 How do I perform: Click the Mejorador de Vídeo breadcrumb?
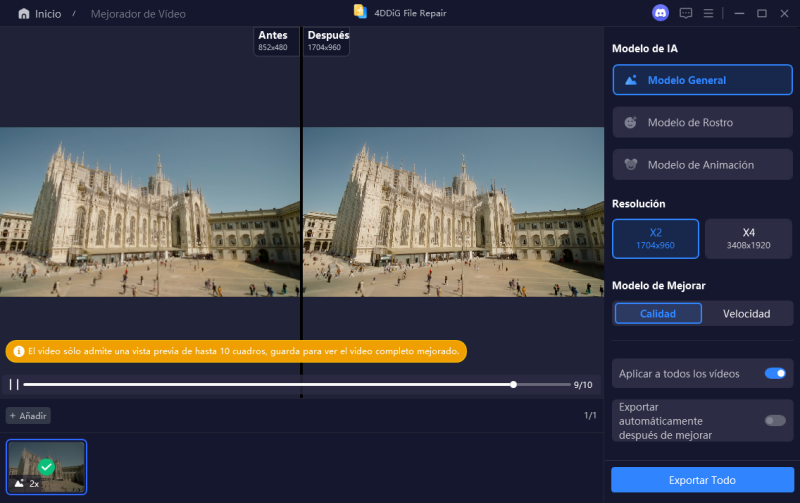(x=138, y=14)
